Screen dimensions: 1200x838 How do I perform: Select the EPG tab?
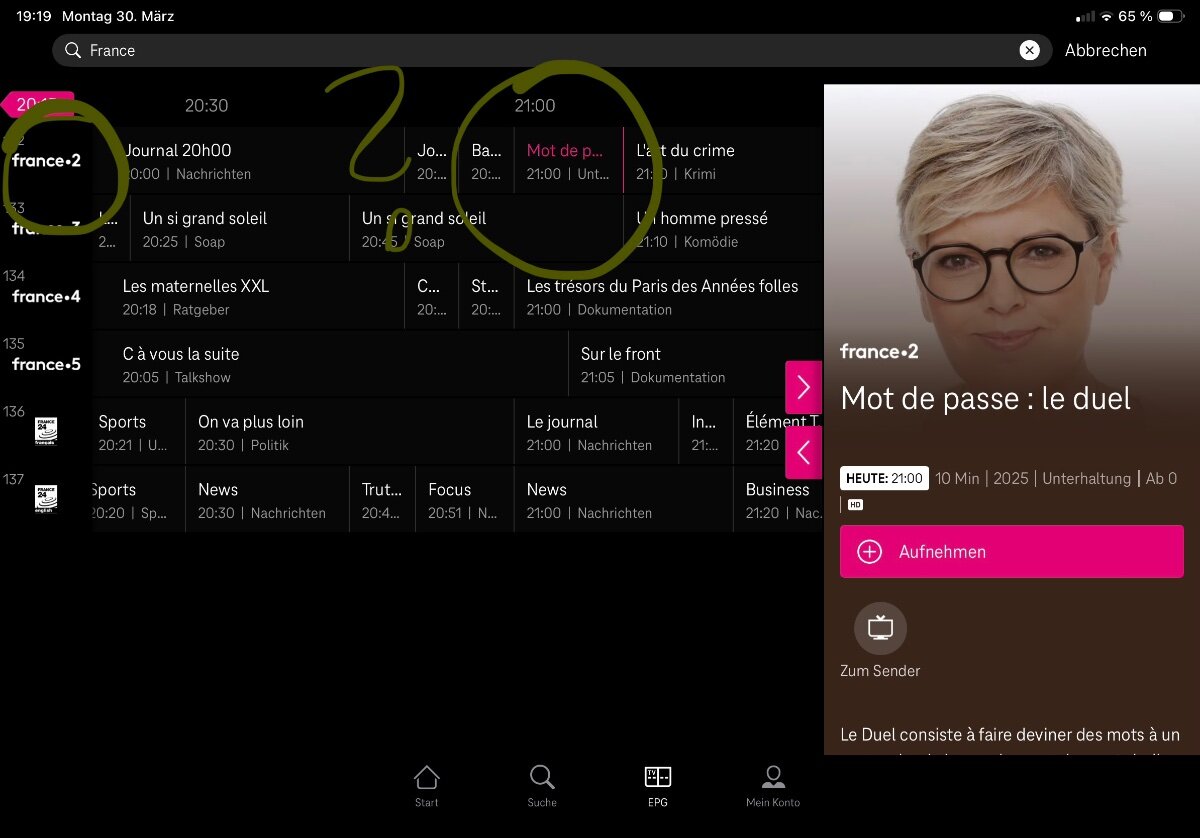pos(658,785)
